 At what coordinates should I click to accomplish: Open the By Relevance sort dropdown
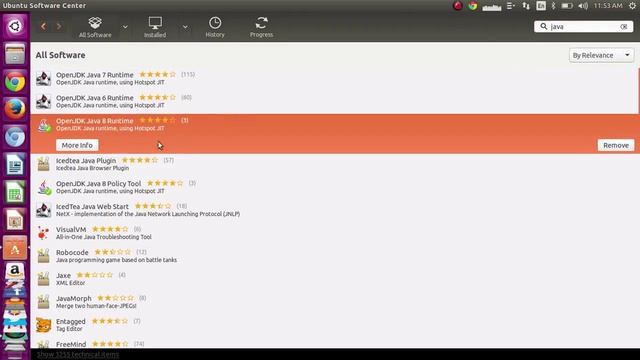(601, 55)
